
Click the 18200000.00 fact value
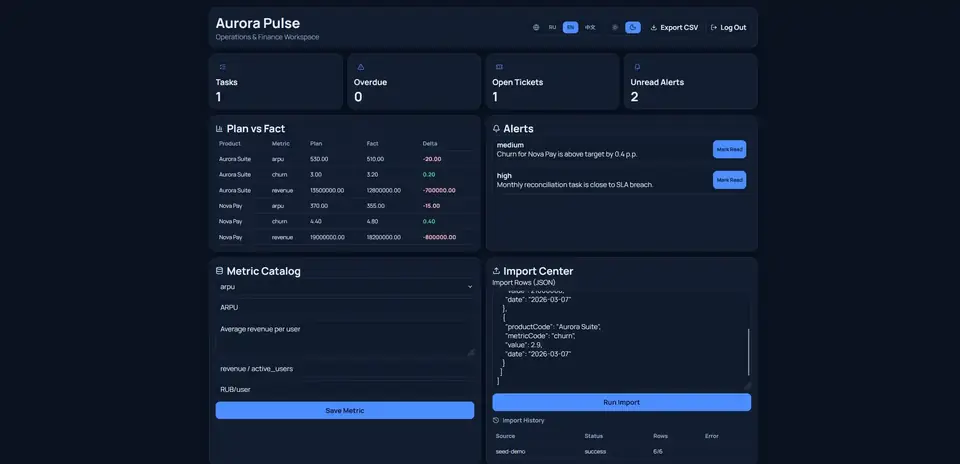383,237
